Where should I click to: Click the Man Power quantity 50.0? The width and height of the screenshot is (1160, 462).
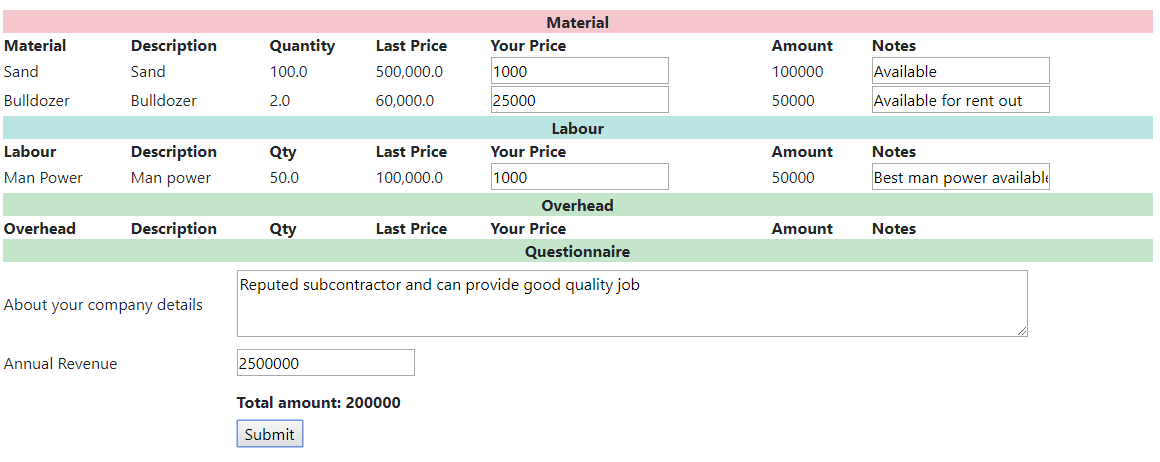[x=284, y=178]
